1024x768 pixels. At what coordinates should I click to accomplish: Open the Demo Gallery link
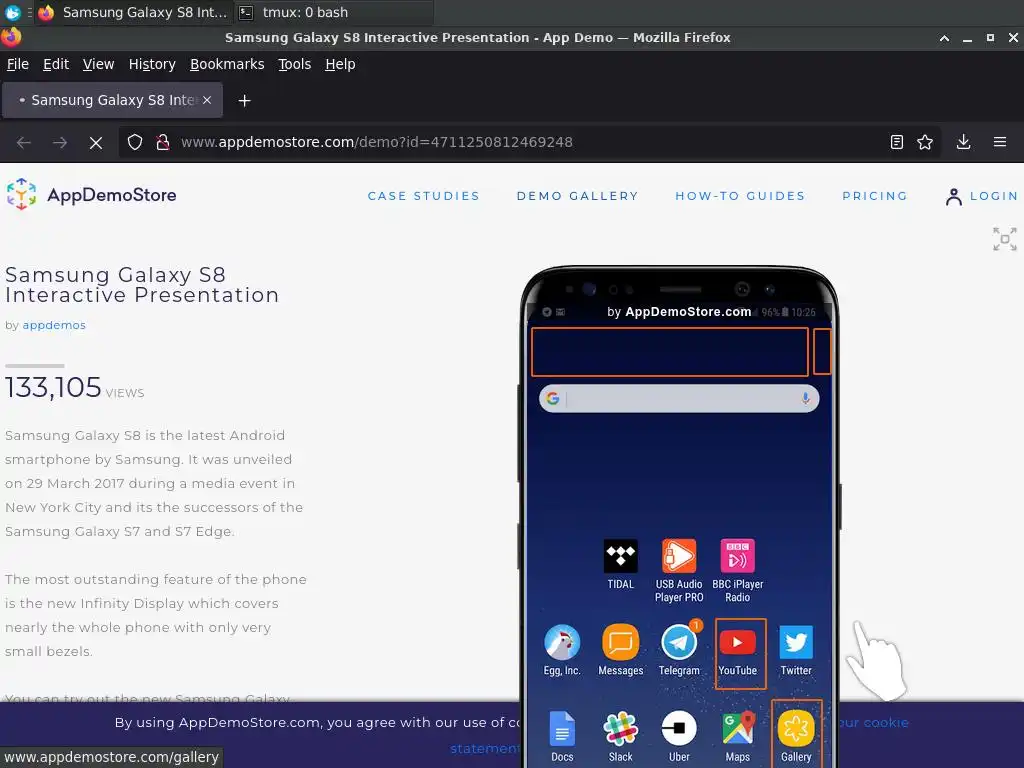(577, 196)
